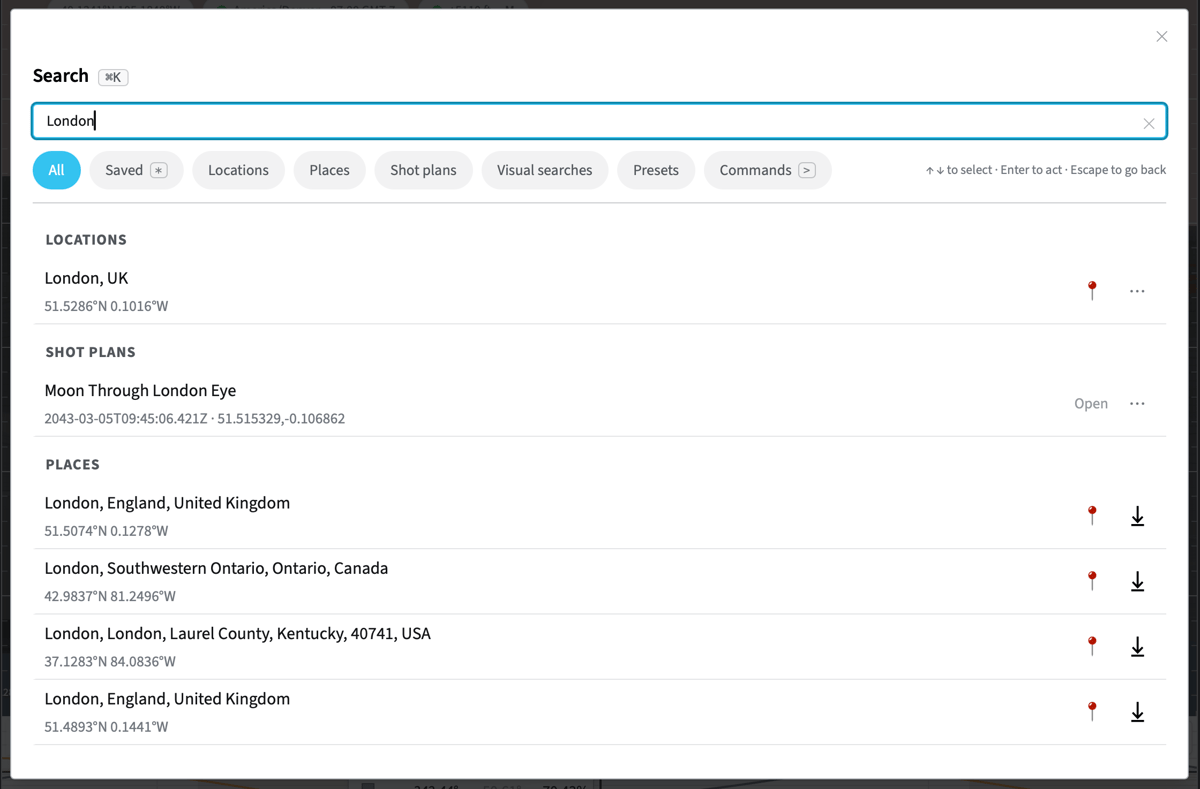
Task: Download the place at 51.5074°N 0.1278°W
Action: coord(1137,516)
